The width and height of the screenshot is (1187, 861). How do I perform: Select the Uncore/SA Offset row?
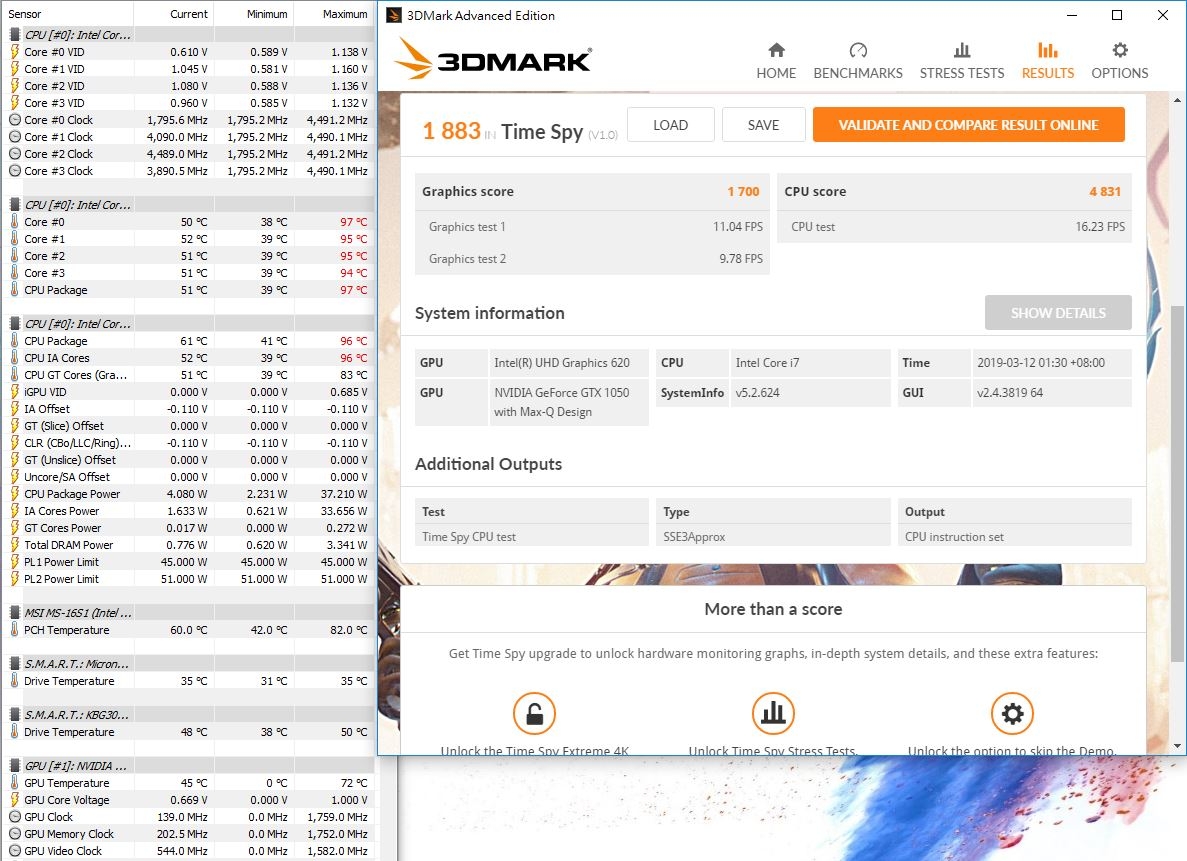[x=188, y=477]
